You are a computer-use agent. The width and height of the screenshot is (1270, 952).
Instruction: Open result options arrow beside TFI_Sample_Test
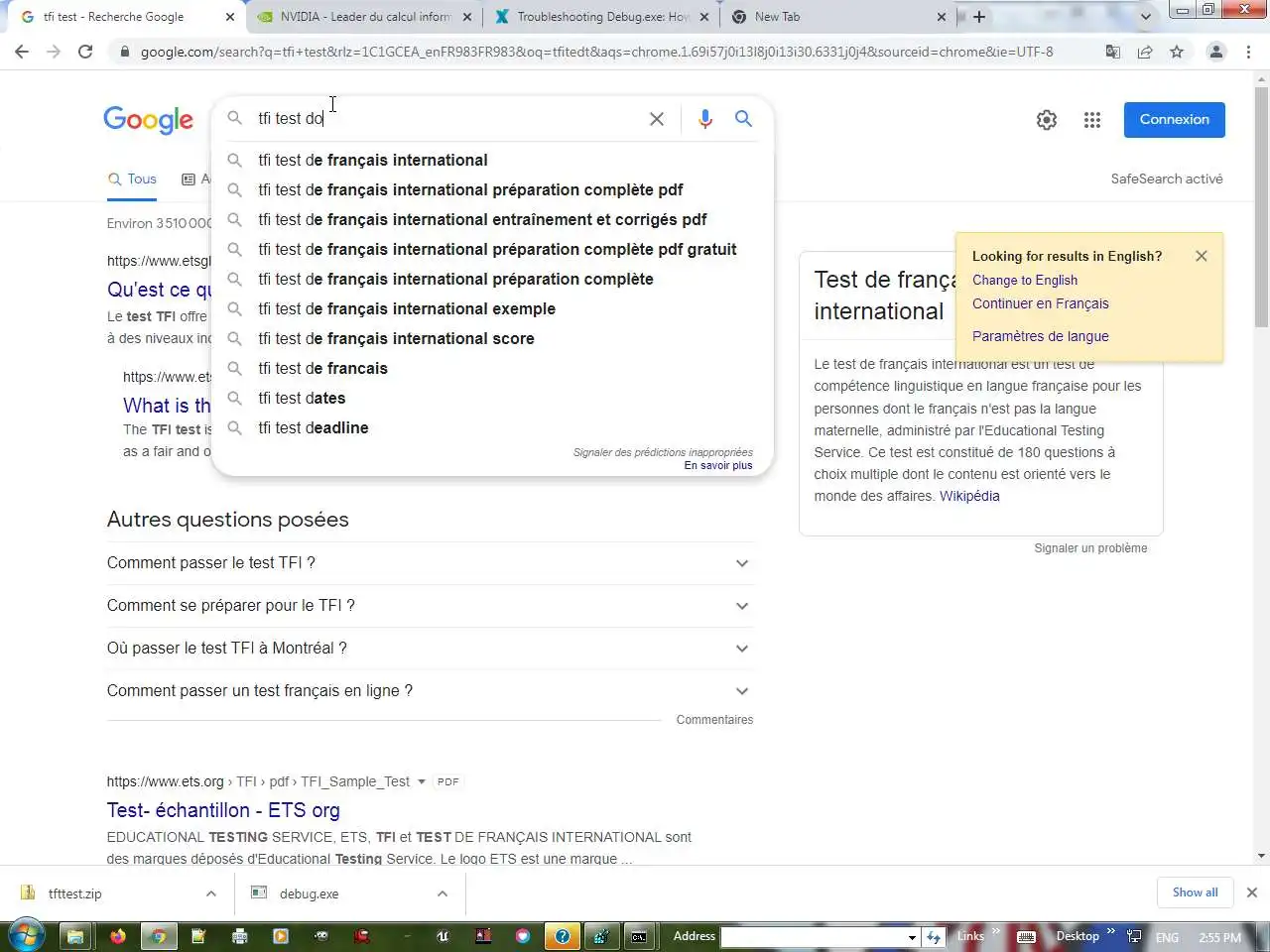[422, 781]
